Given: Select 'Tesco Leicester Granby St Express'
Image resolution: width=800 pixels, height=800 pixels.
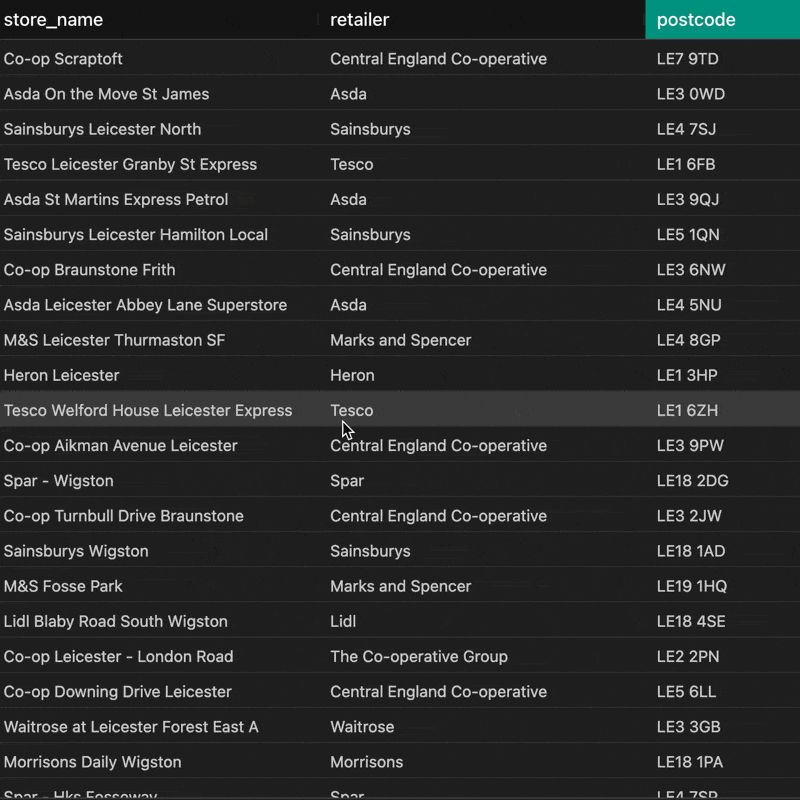Looking at the screenshot, I should pyautogui.click(x=130, y=164).
